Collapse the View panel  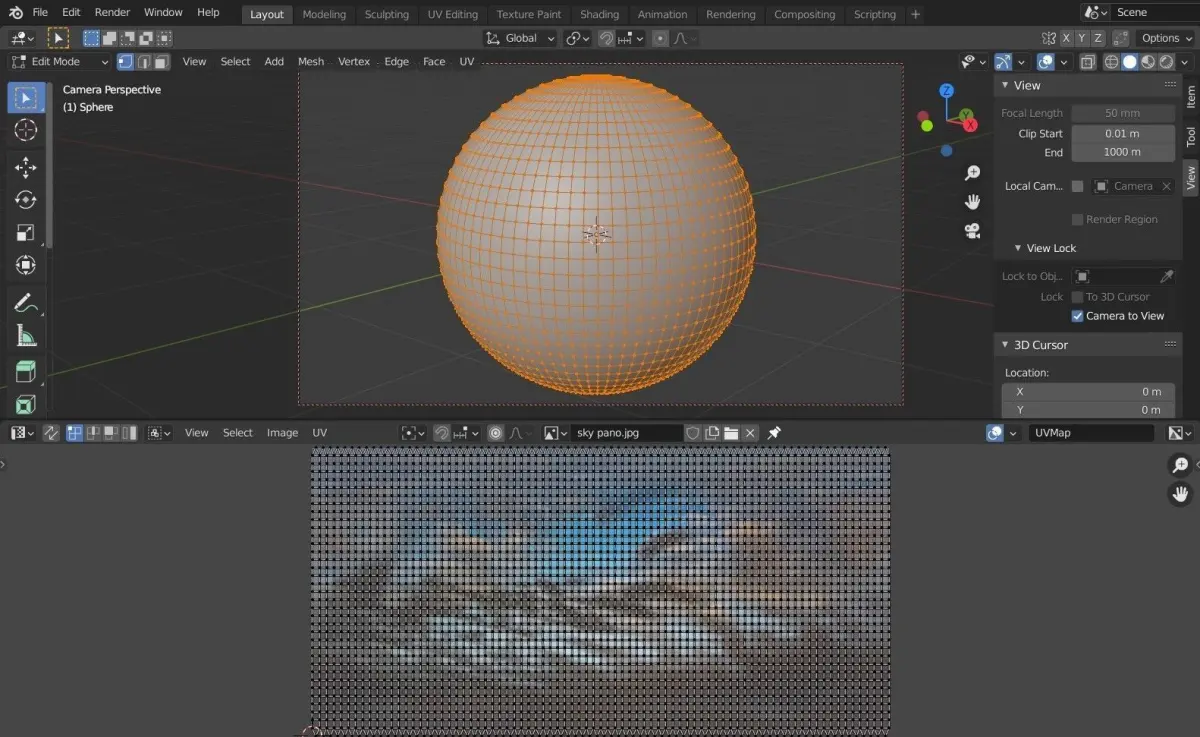[x=1005, y=85]
